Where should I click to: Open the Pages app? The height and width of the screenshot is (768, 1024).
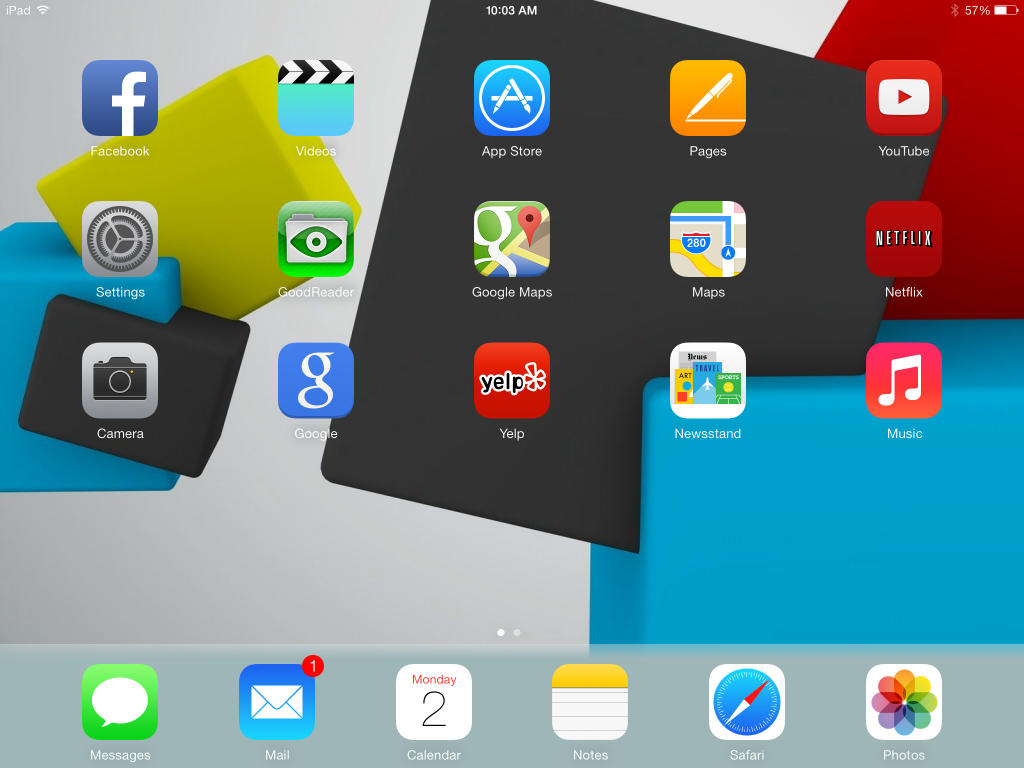(708, 98)
